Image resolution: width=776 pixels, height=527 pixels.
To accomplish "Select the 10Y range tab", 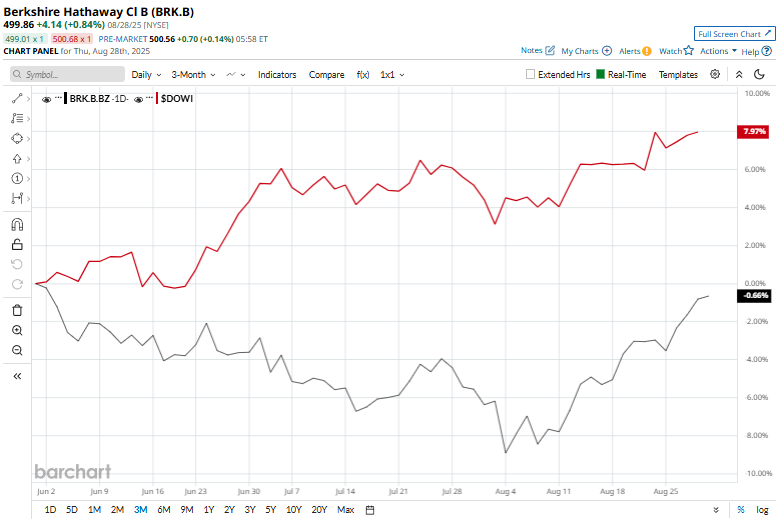I will tap(293, 510).
